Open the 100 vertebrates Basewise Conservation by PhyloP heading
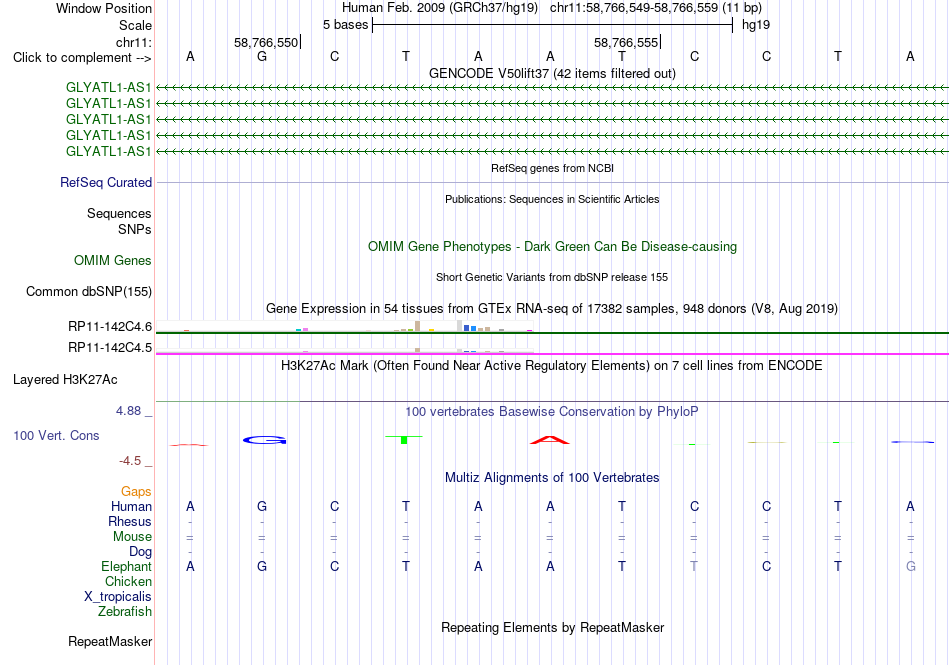This screenshot has width=950, height=665. coord(552,412)
